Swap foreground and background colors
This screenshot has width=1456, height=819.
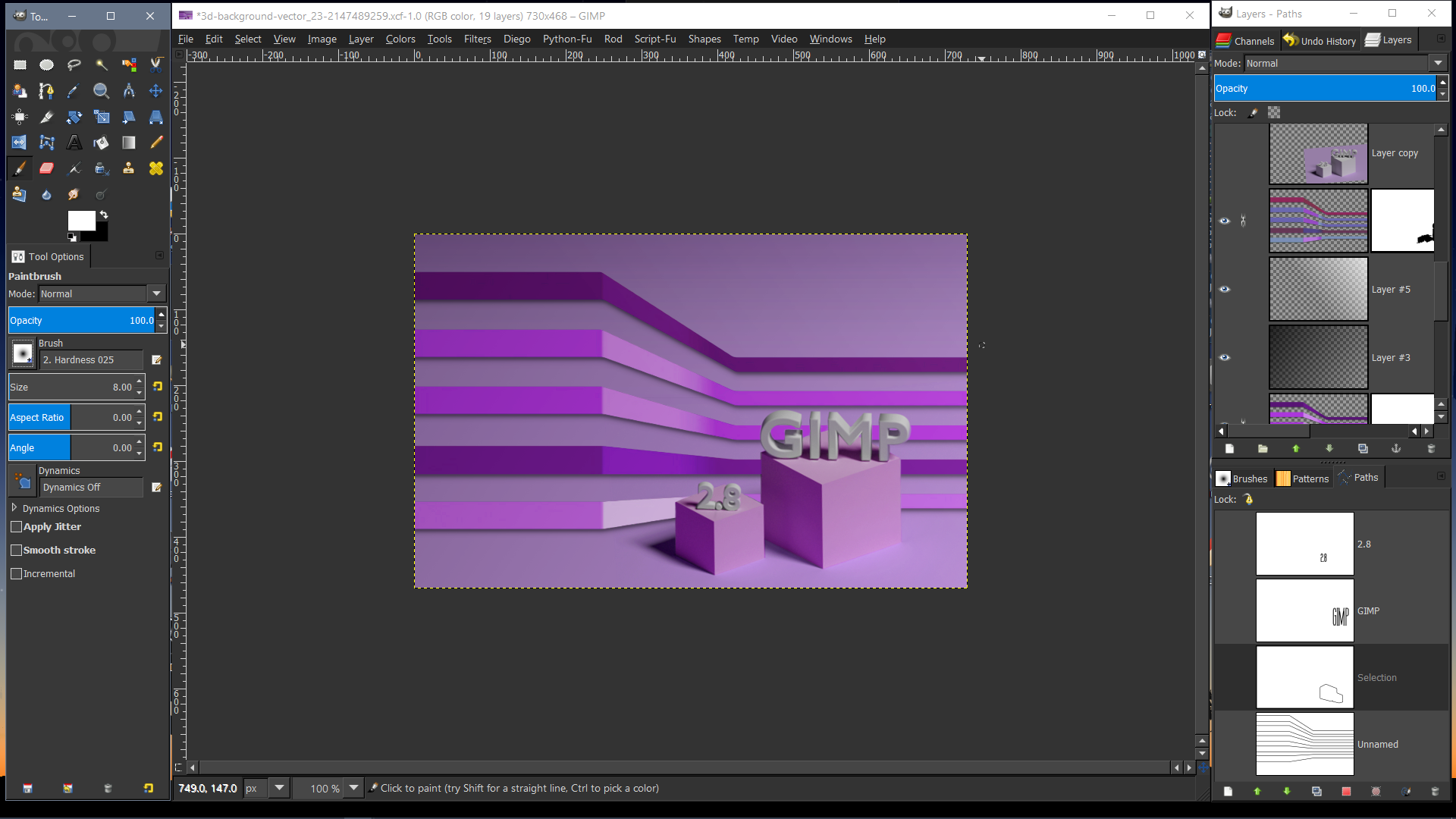104,215
